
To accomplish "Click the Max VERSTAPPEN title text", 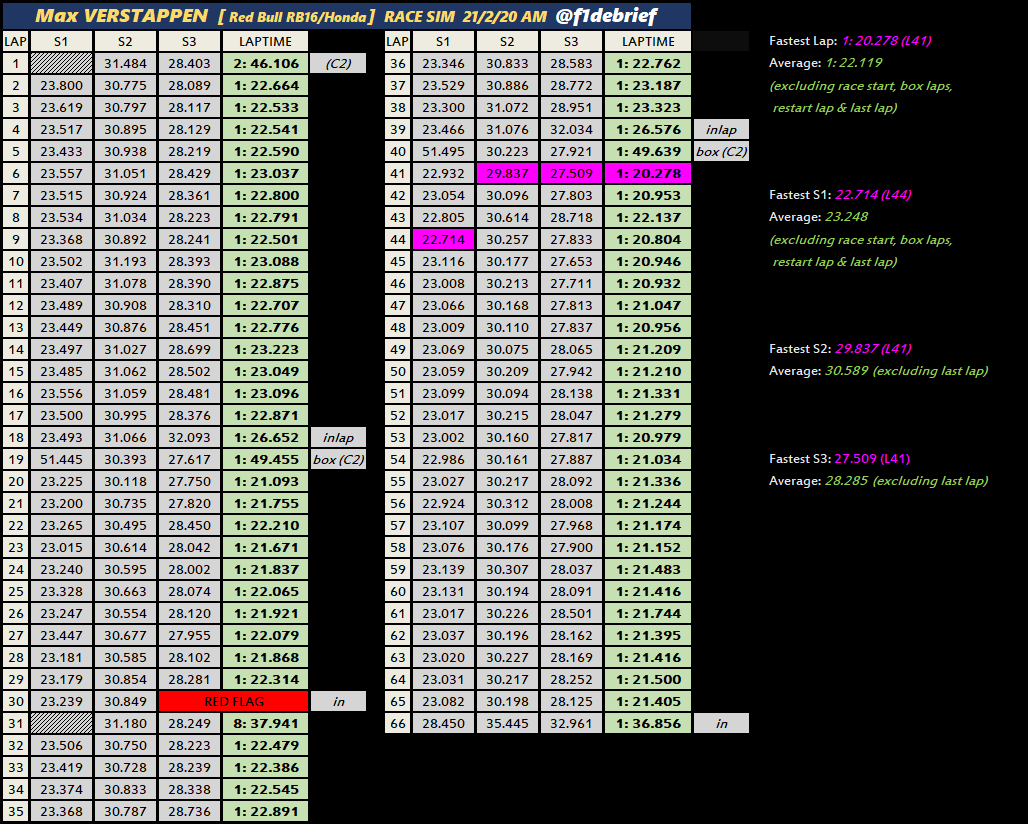I will coord(121,16).
